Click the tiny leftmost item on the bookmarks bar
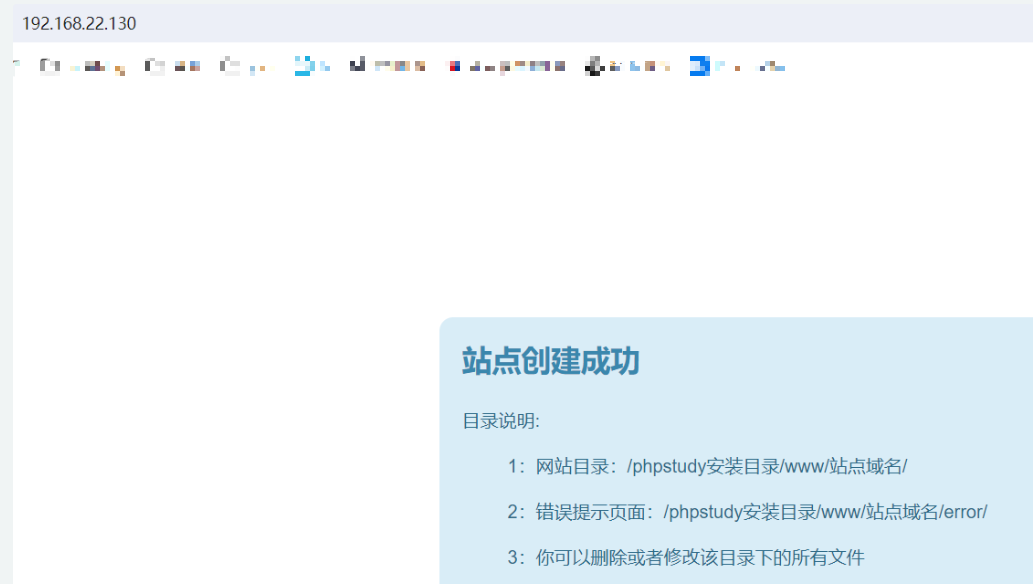Image resolution: width=1033 pixels, height=584 pixels. click(17, 67)
